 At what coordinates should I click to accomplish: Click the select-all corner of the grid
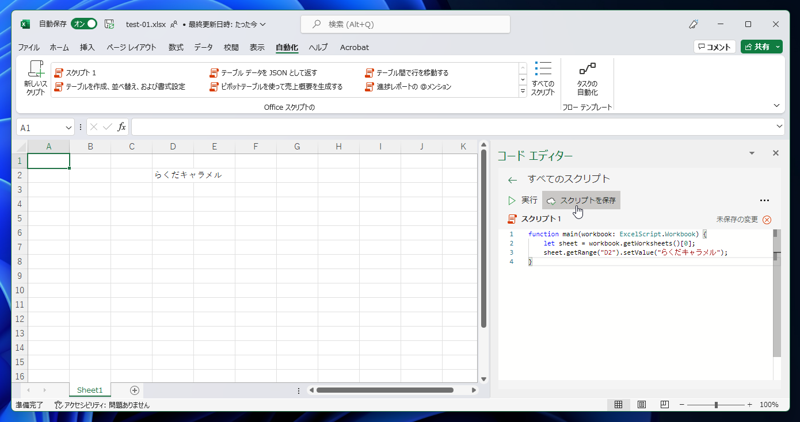coord(20,146)
